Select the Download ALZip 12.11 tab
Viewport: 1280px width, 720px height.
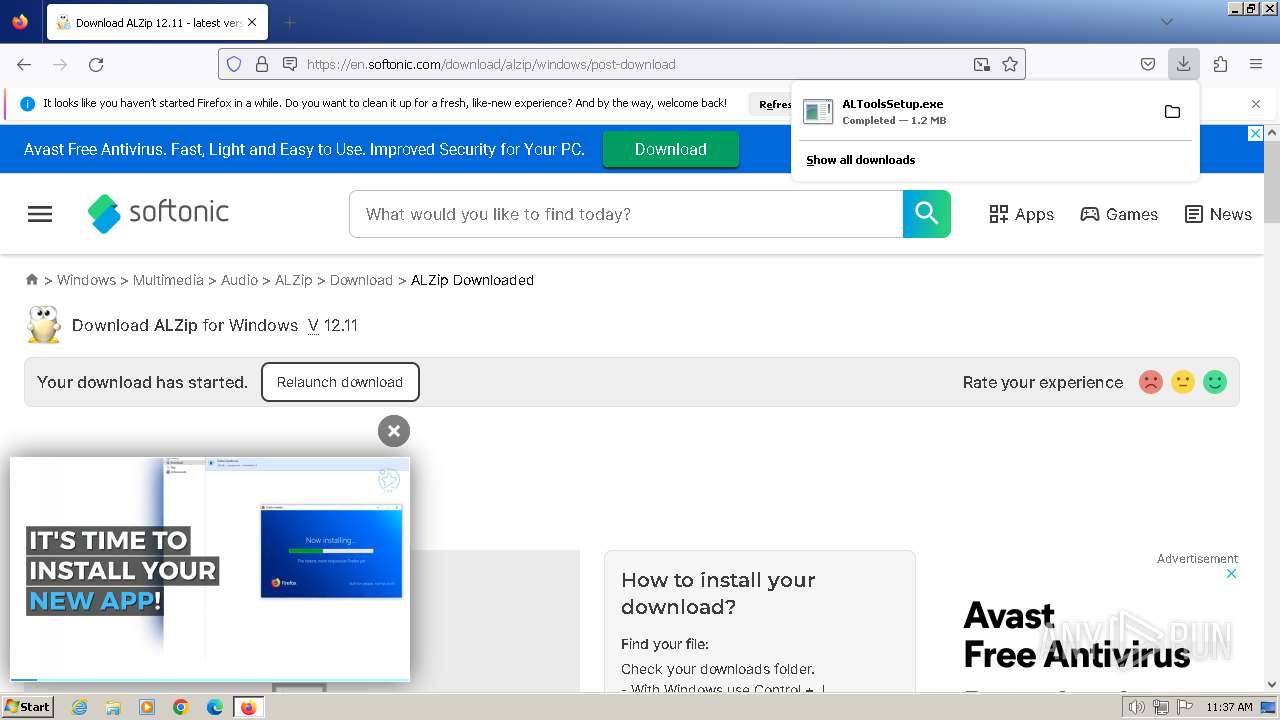pyautogui.click(x=158, y=22)
